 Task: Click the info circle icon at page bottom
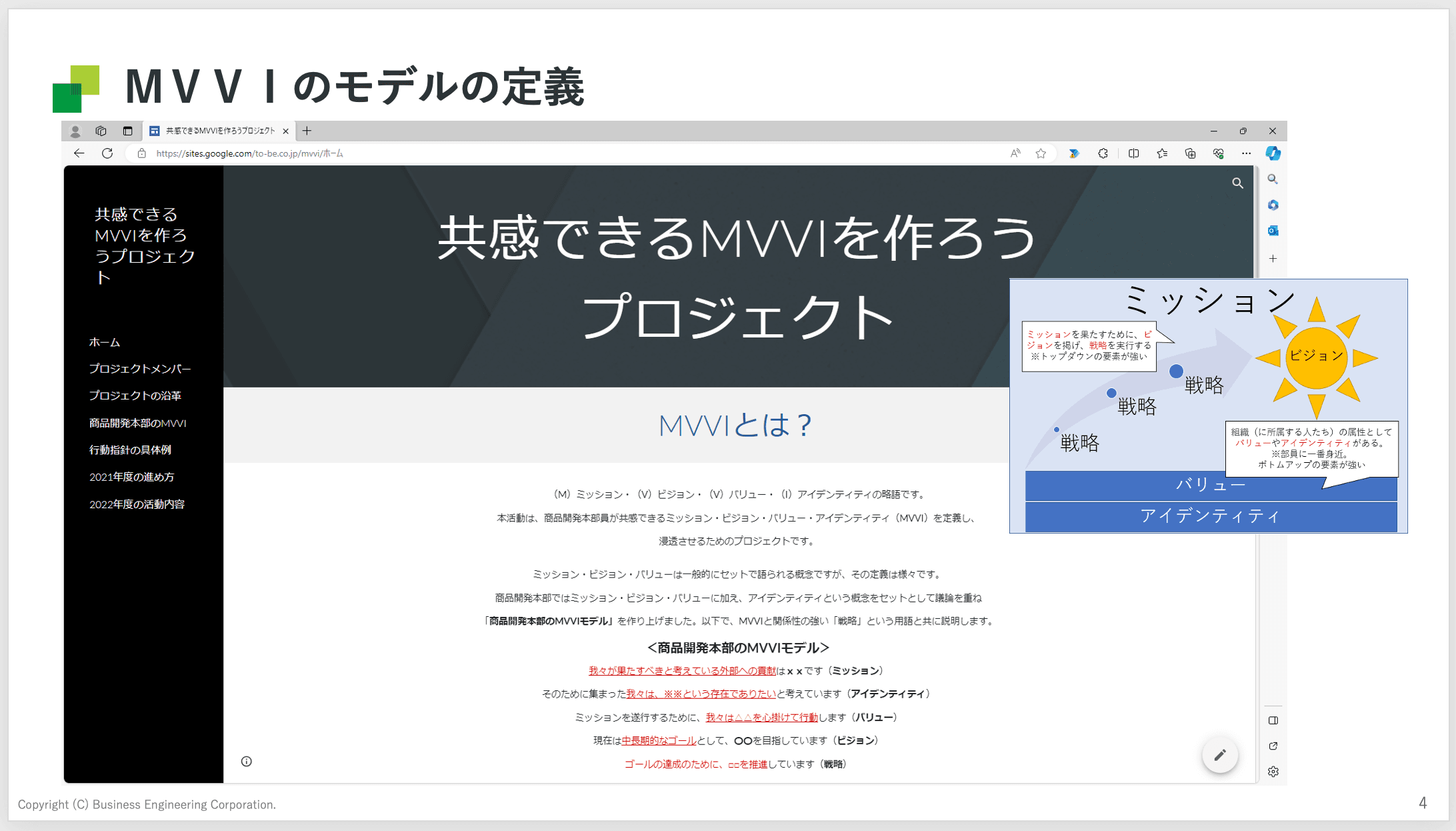tap(247, 762)
